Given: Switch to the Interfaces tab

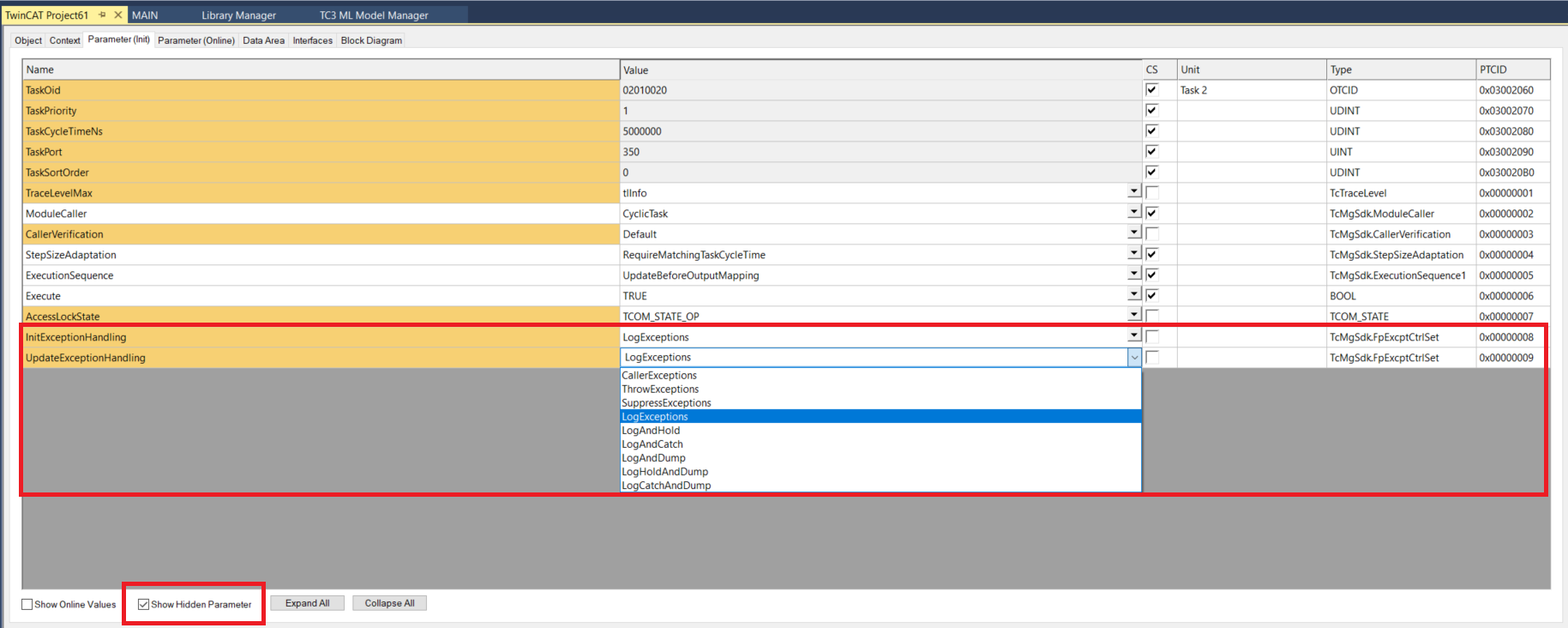Looking at the screenshot, I should tap(313, 40).
